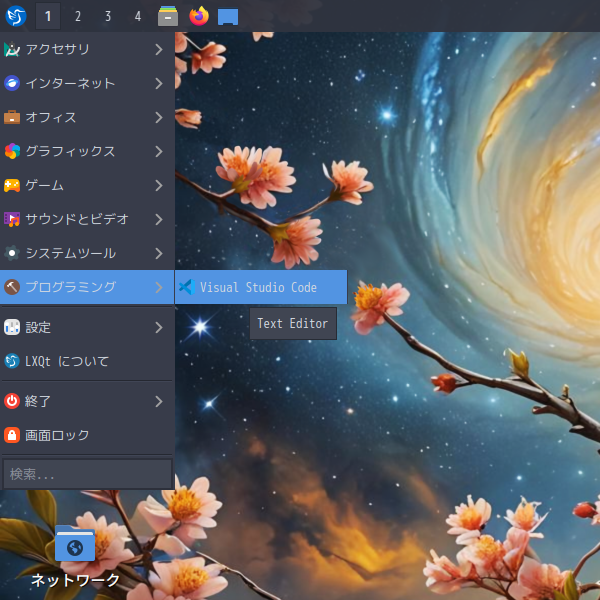Expand the オフィス chevron arrow
Viewport: 600px width, 600px height.
click(x=159, y=117)
